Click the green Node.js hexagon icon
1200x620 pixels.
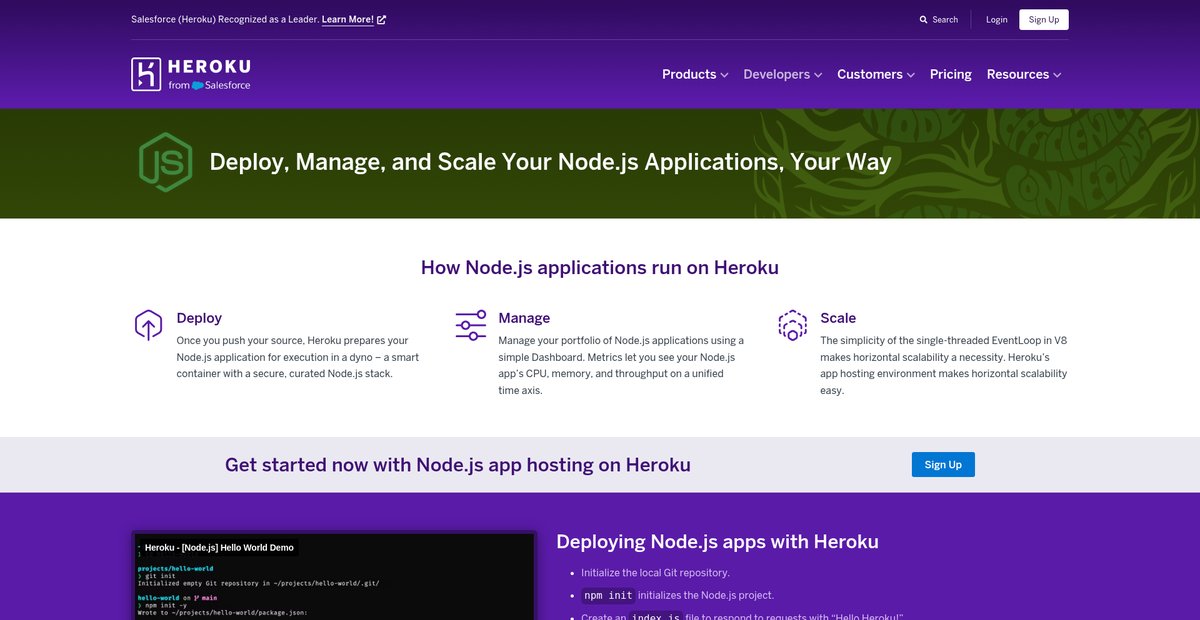(x=165, y=162)
